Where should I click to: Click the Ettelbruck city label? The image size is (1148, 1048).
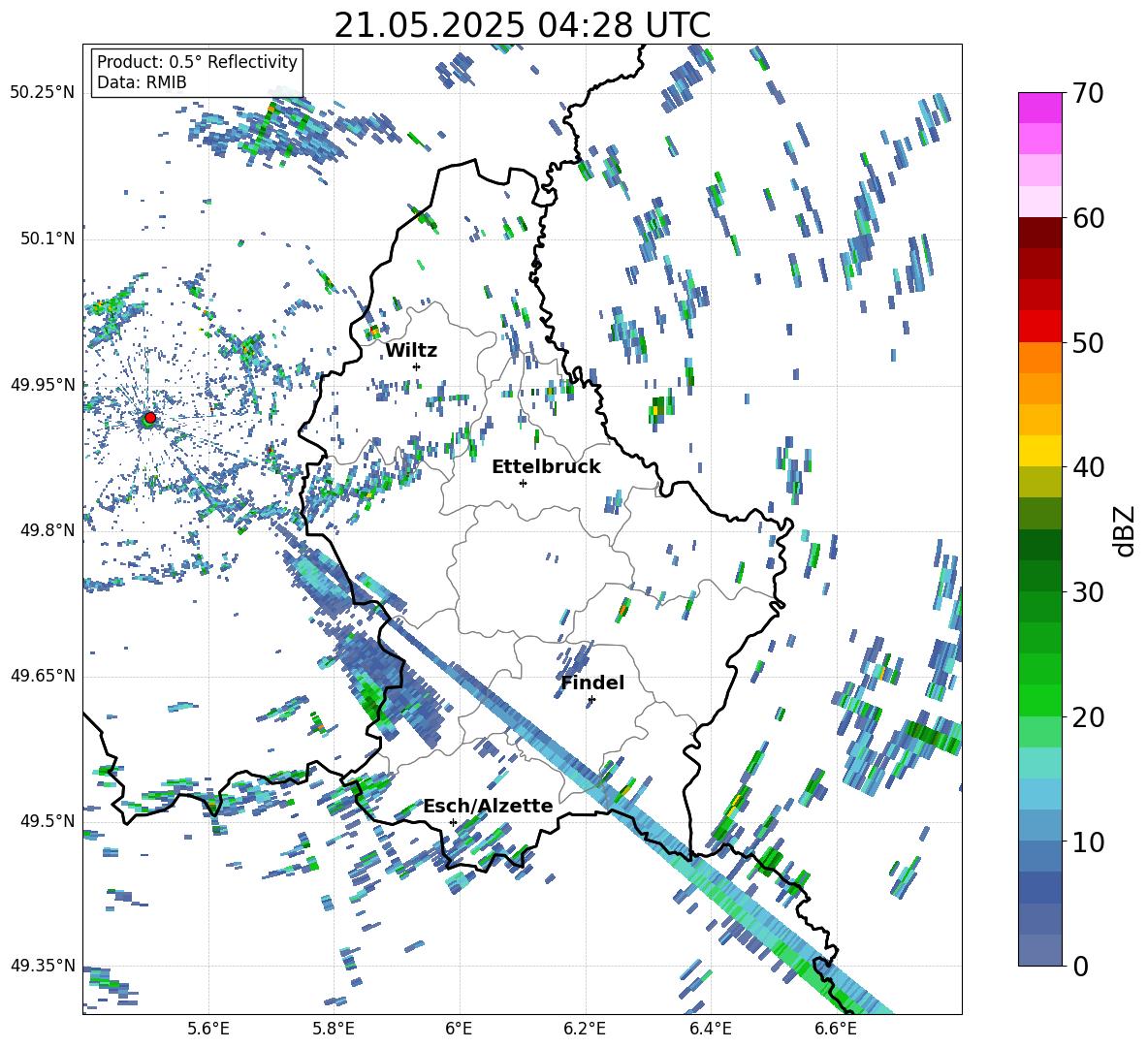(x=546, y=467)
